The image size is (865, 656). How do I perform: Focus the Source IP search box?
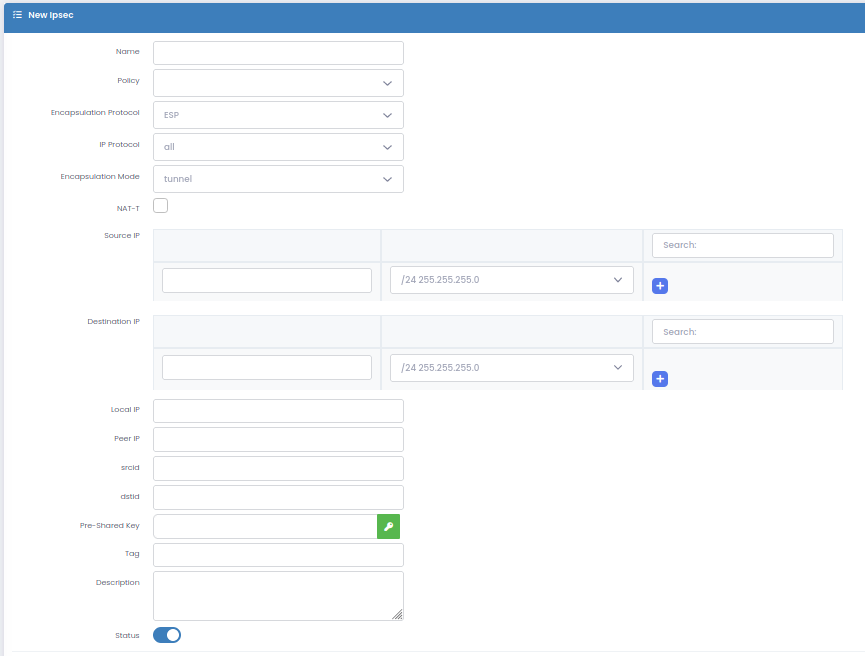[x=742, y=245]
